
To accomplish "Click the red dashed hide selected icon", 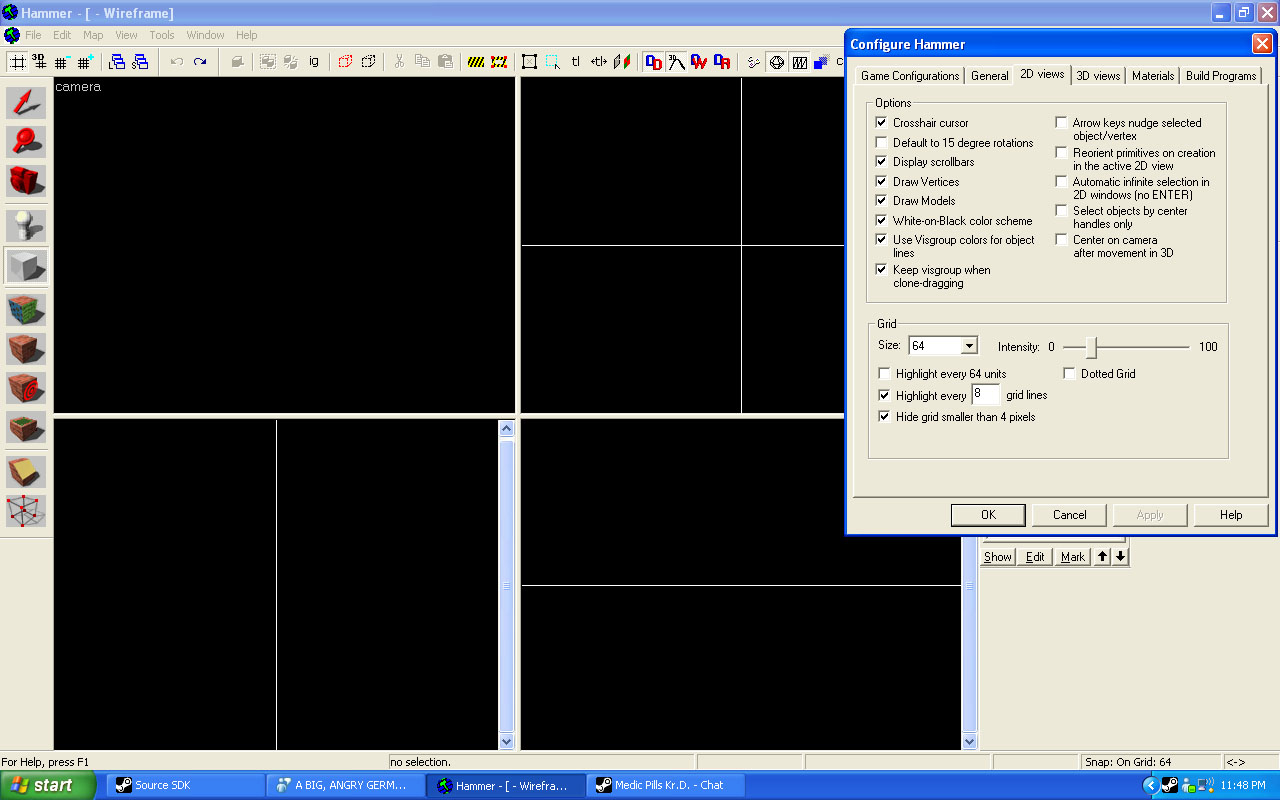I will pyautogui.click(x=345, y=62).
